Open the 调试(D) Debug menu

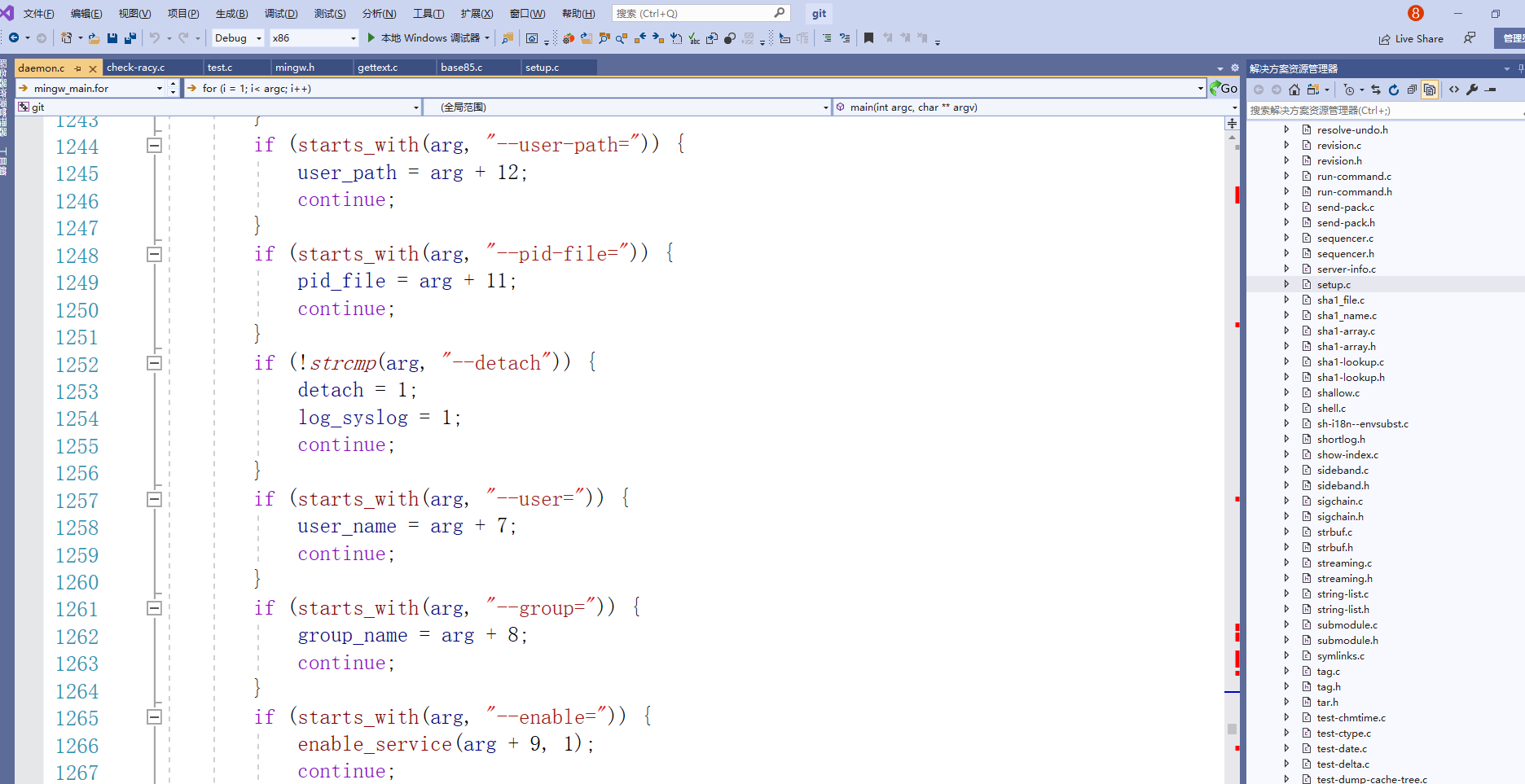point(280,13)
